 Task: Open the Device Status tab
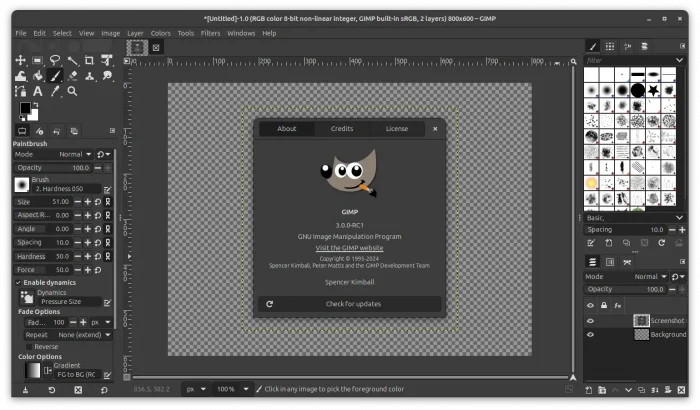39,131
